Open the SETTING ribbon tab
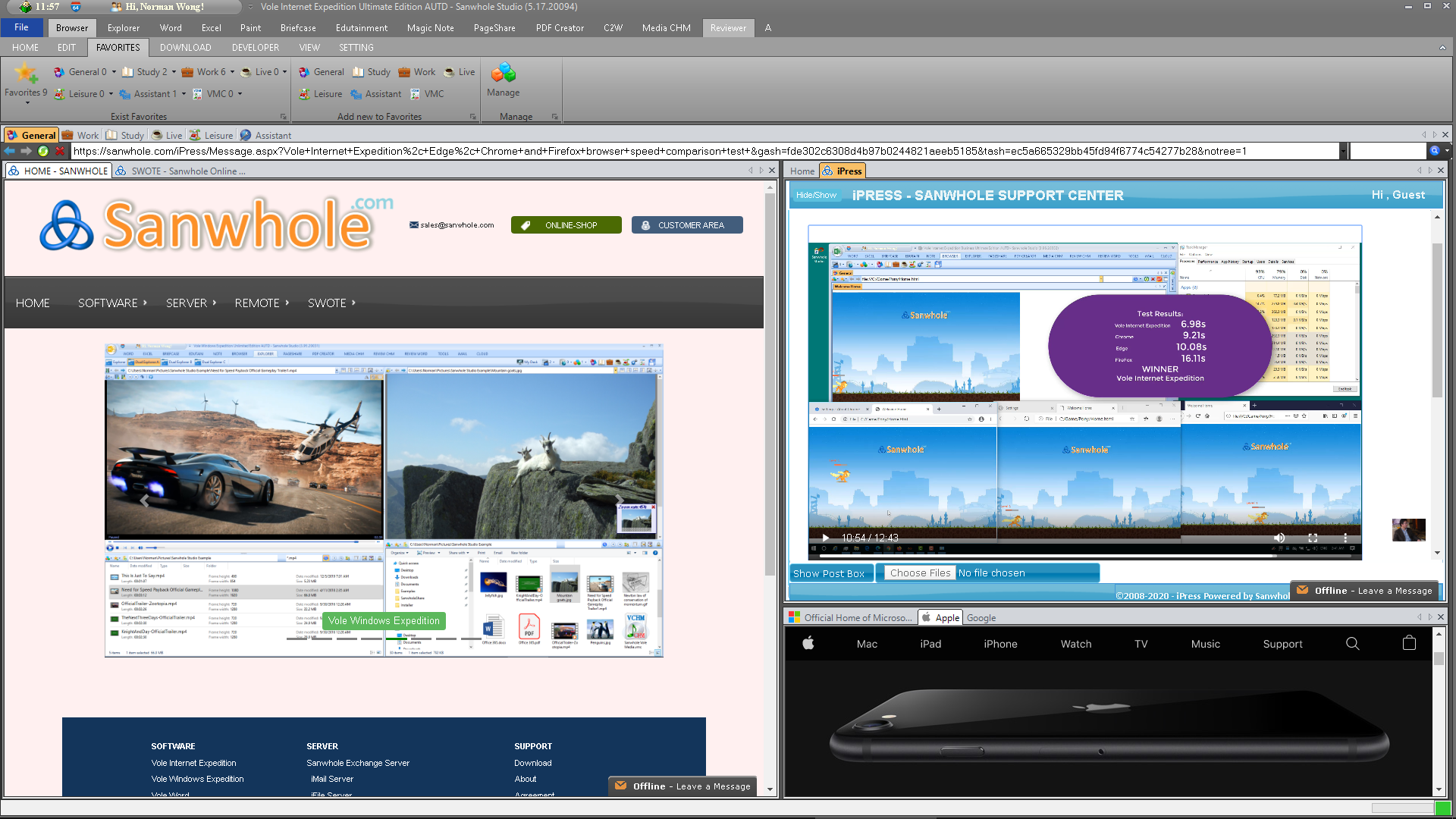1456x819 pixels. pos(356,47)
